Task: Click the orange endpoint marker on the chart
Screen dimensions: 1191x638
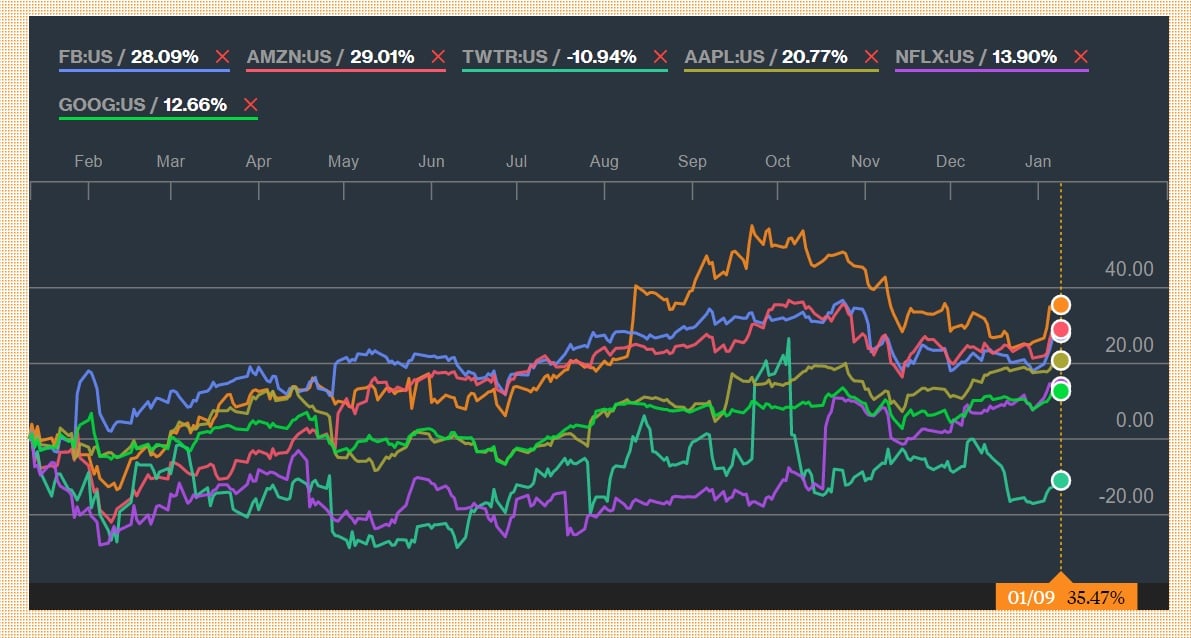Action: [x=1061, y=305]
